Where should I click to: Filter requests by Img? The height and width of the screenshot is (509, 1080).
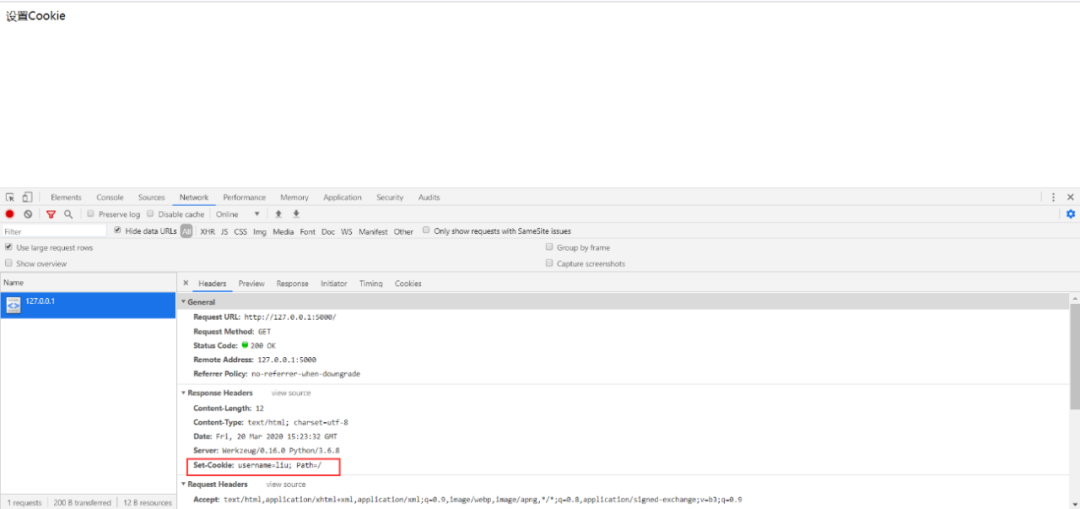[260, 231]
